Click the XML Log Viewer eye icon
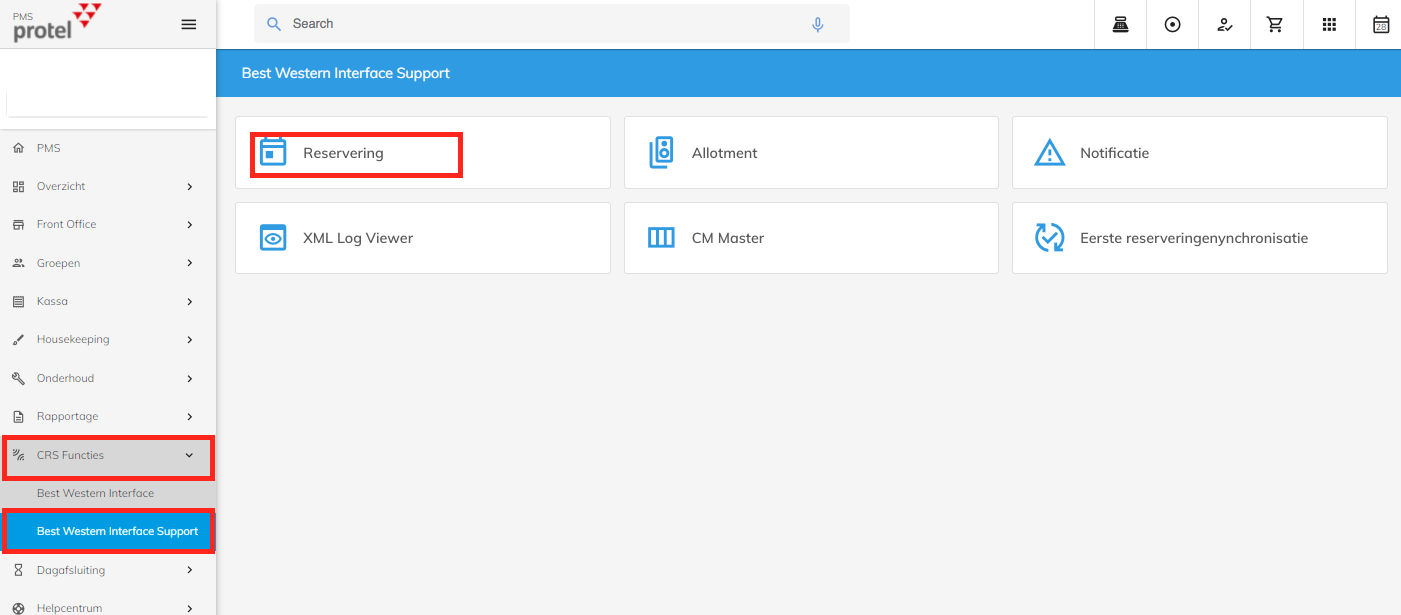The height and width of the screenshot is (615, 1401). coord(273,238)
